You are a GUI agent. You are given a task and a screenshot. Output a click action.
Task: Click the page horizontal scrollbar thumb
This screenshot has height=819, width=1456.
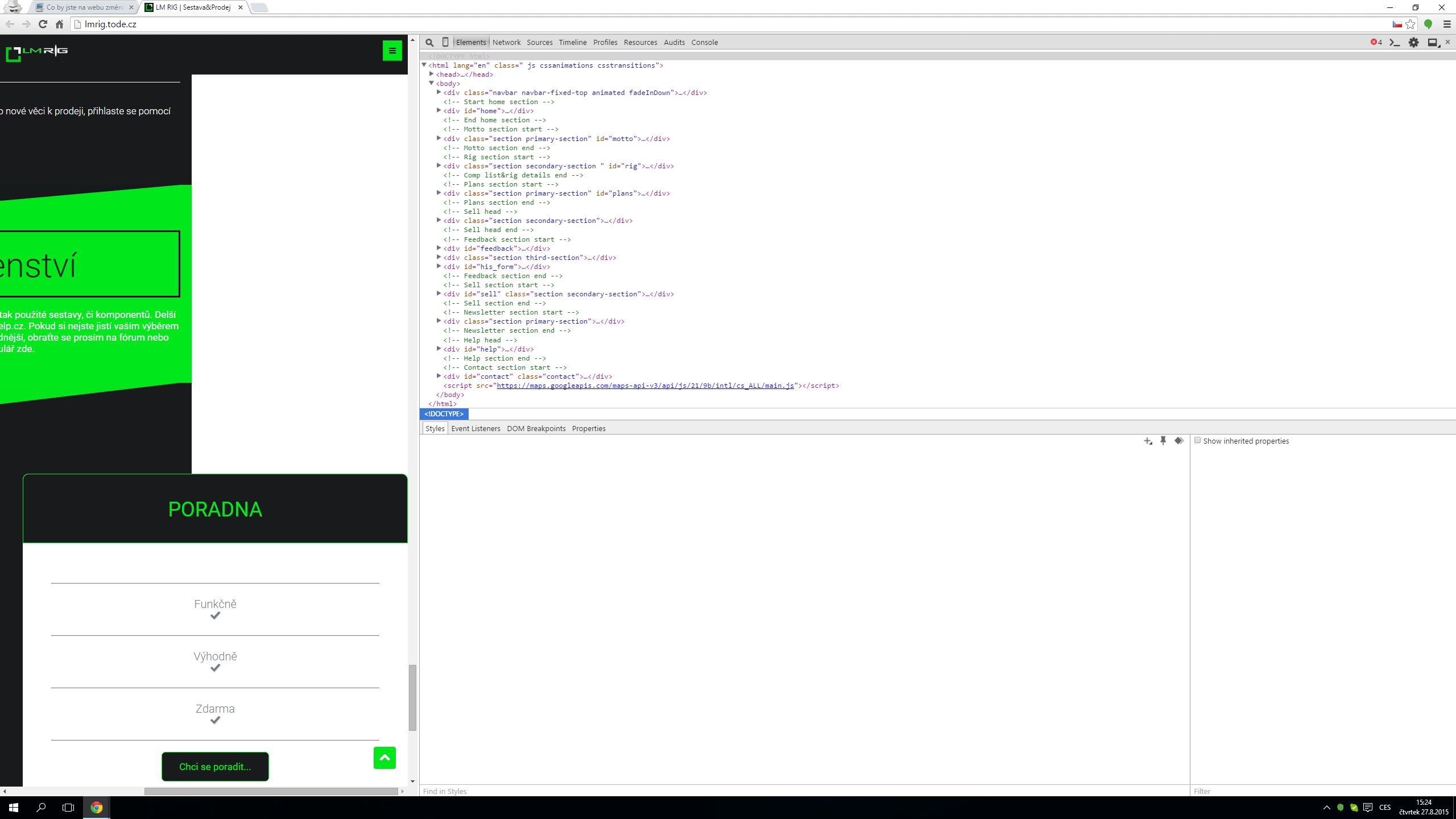point(271,791)
